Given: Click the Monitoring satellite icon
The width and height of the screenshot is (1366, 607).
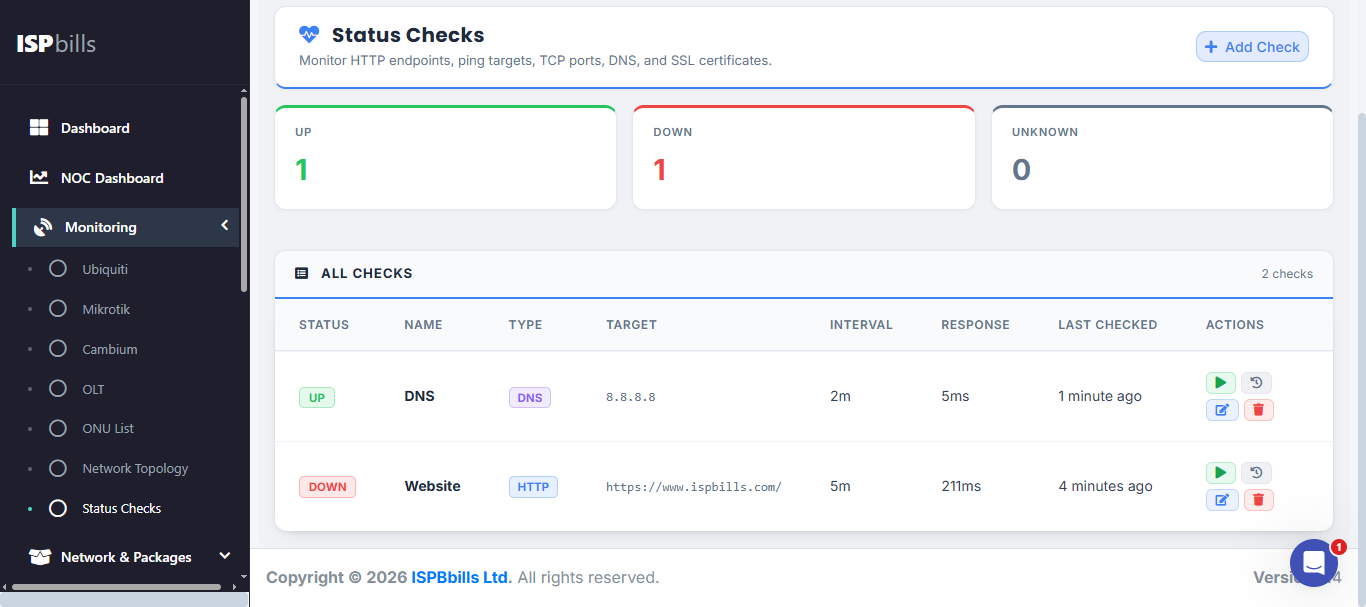Looking at the screenshot, I should [42, 226].
